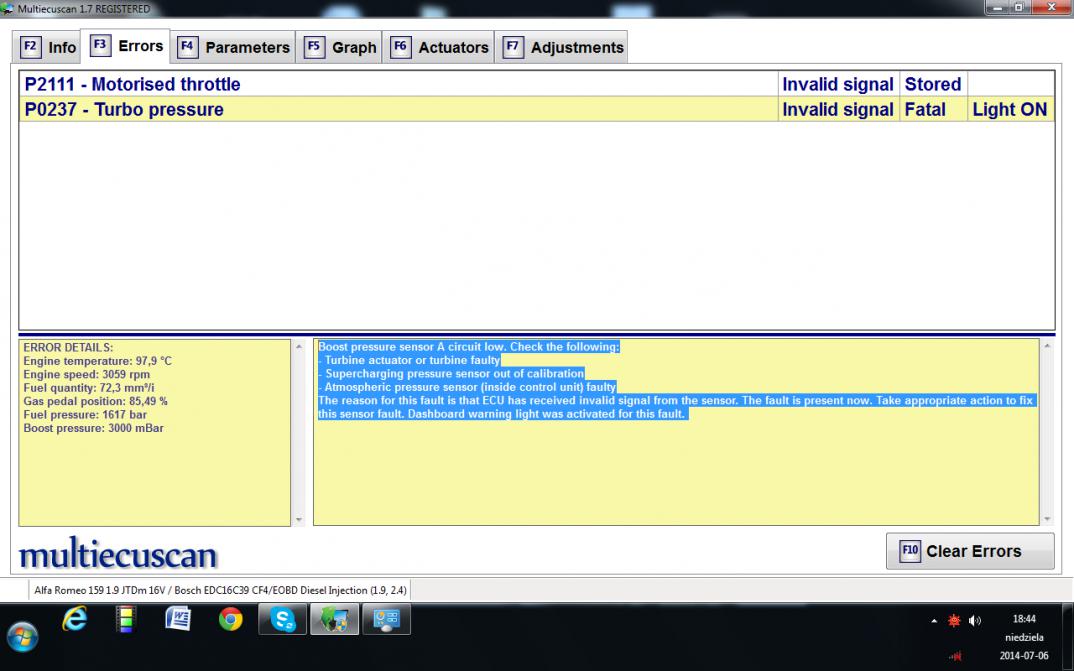Click the Stored status of P2111
The width and height of the screenshot is (1074, 671).
pyautogui.click(x=933, y=84)
